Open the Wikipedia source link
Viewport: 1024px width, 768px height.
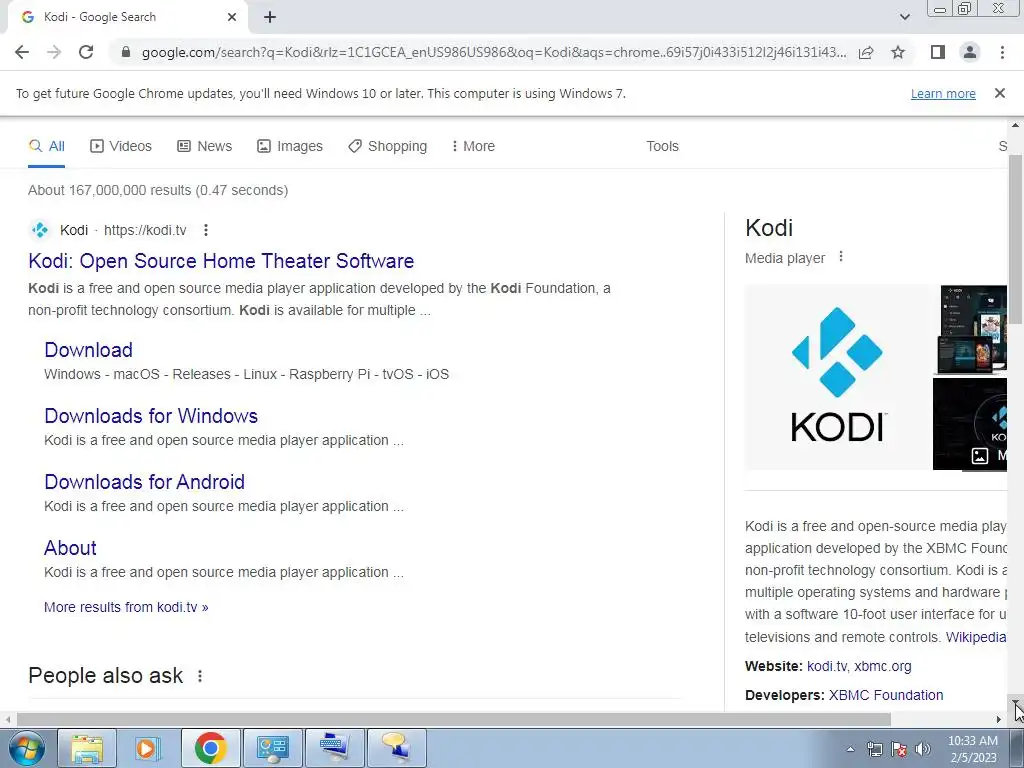click(976, 637)
